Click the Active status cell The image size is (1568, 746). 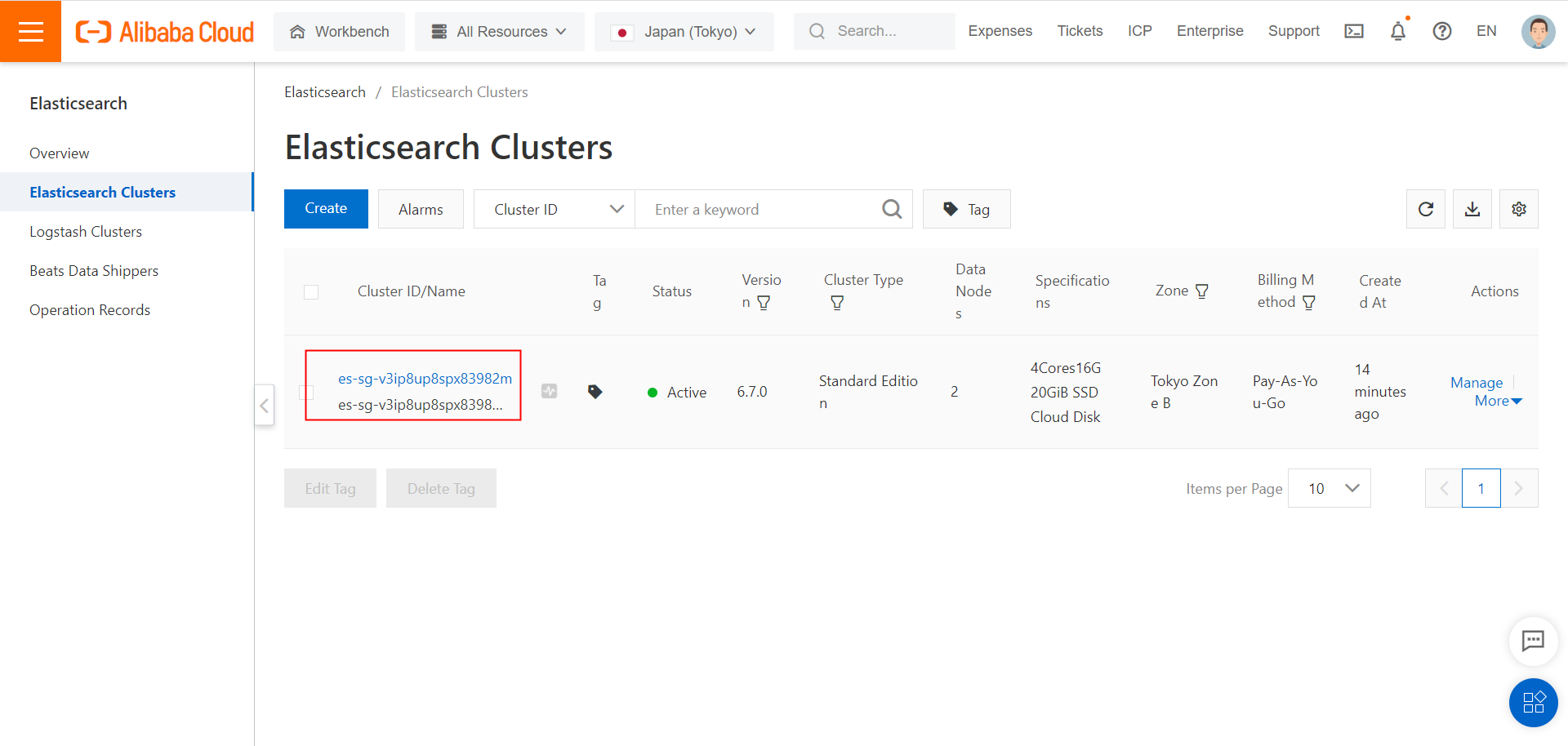tap(677, 393)
